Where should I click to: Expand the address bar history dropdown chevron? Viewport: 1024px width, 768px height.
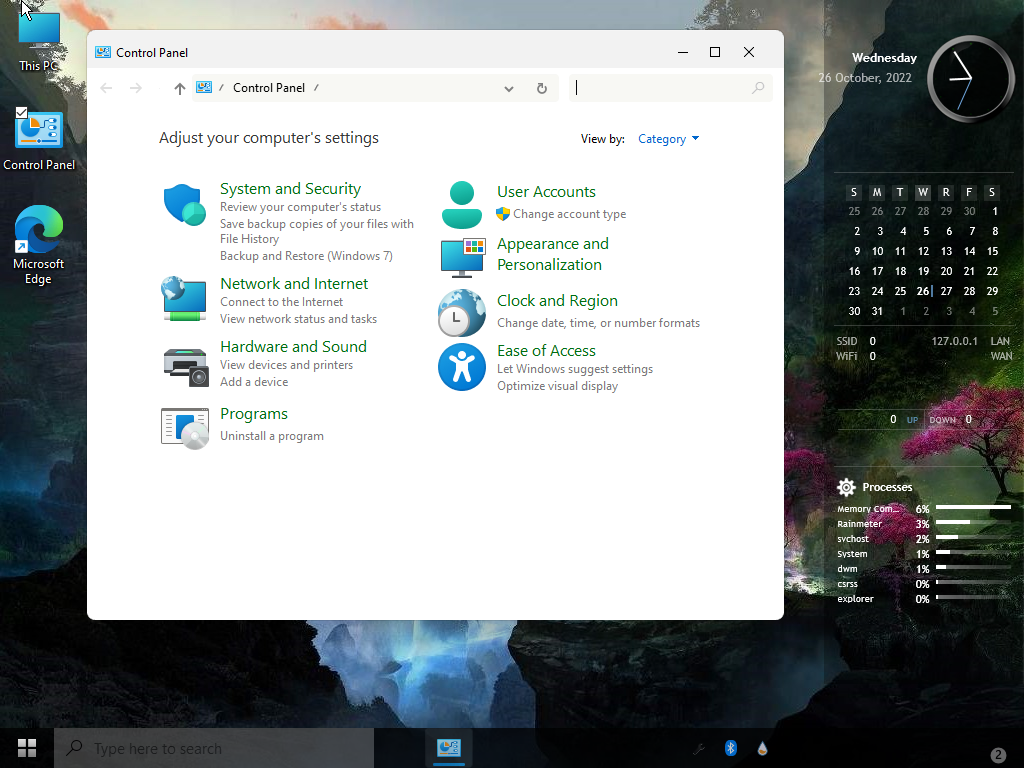pos(509,88)
